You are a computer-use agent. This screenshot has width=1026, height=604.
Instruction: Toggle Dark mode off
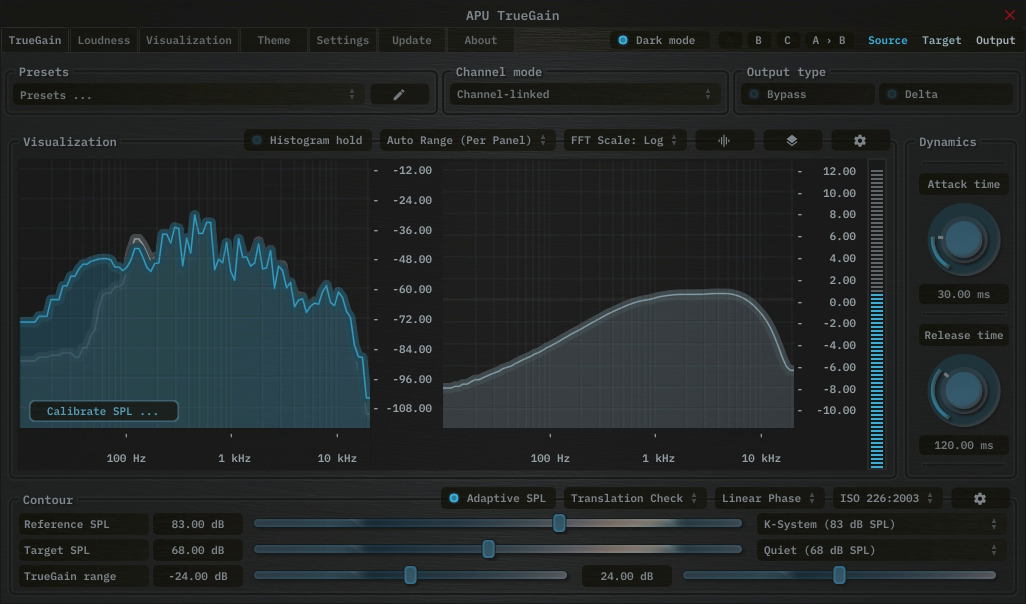tap(659, 41)
